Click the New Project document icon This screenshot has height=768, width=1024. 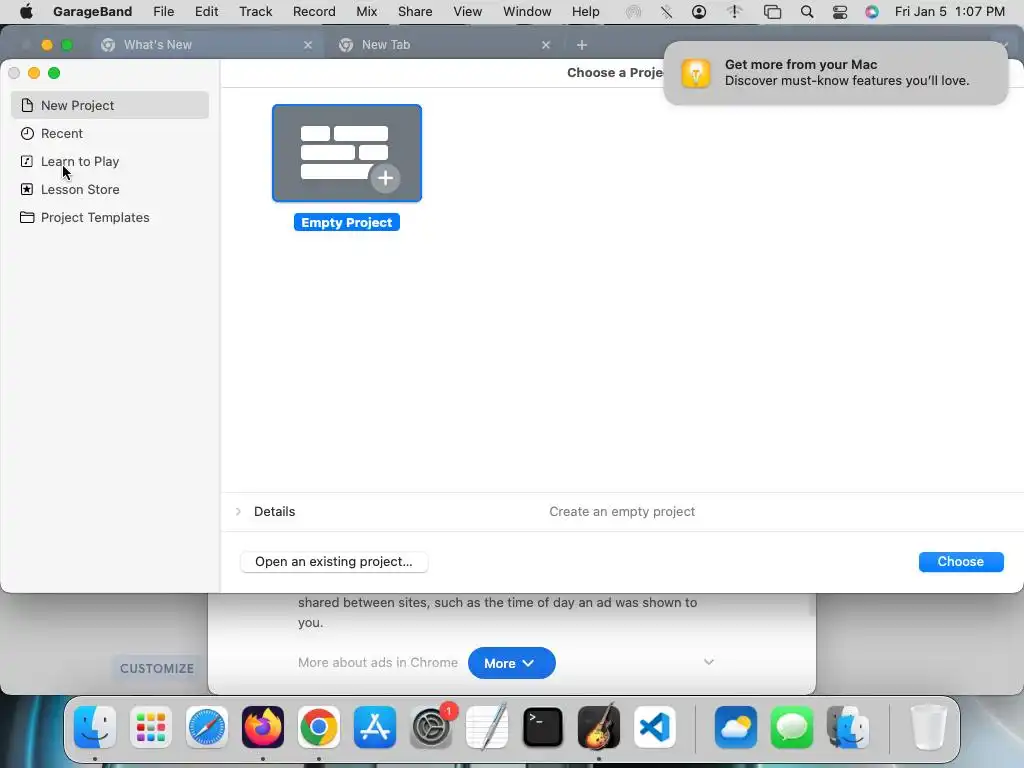(x=27, y=105)
